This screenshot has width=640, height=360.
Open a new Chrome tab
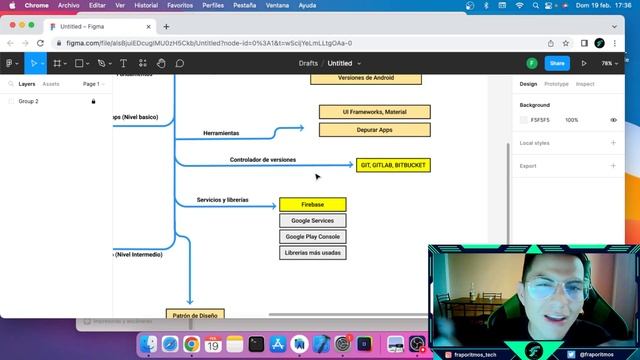166,27
